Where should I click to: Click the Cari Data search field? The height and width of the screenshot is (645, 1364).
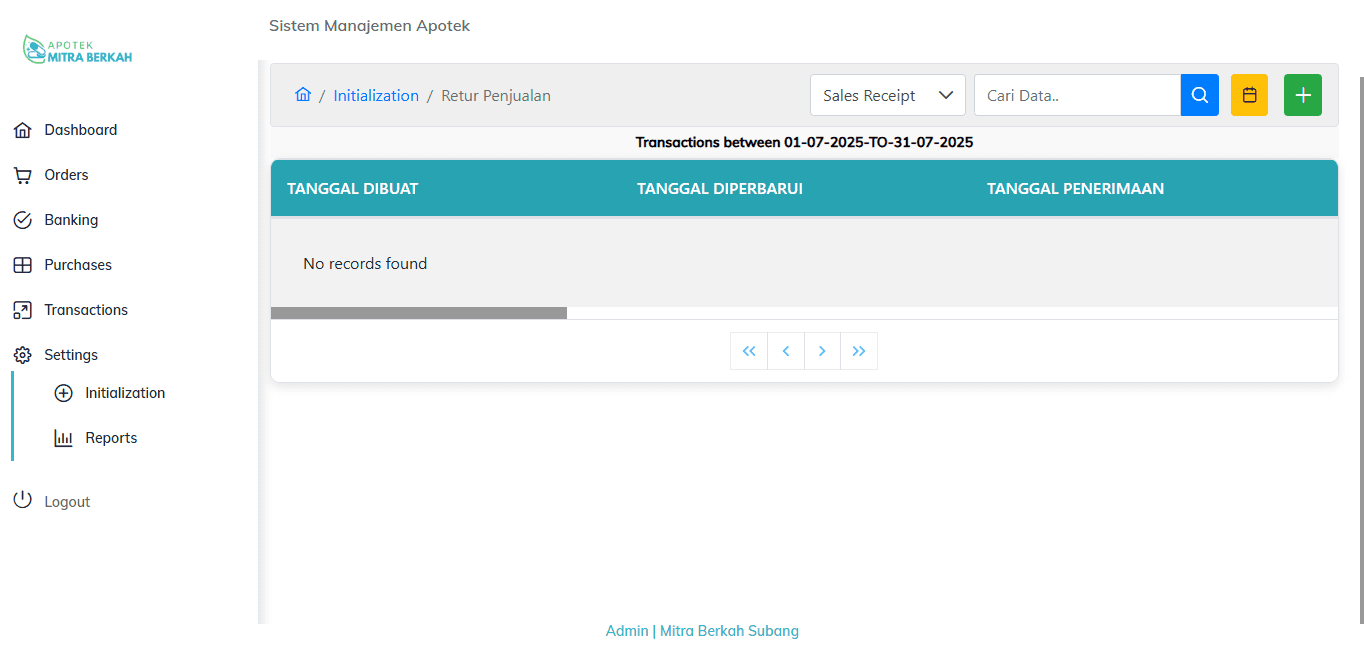1076,95
